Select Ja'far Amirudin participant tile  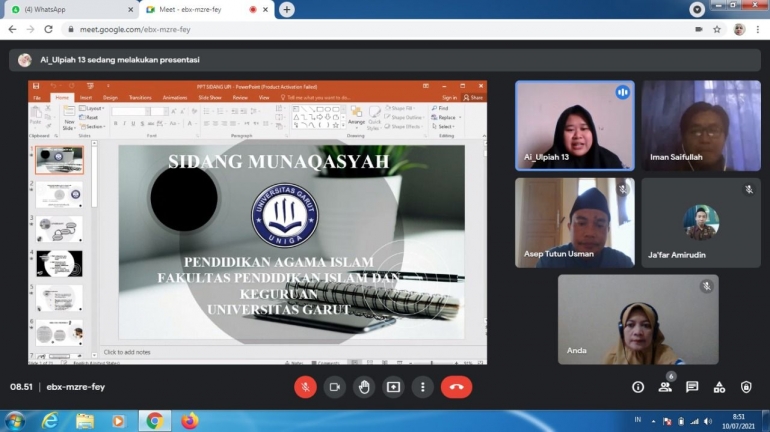click(701, 222)
